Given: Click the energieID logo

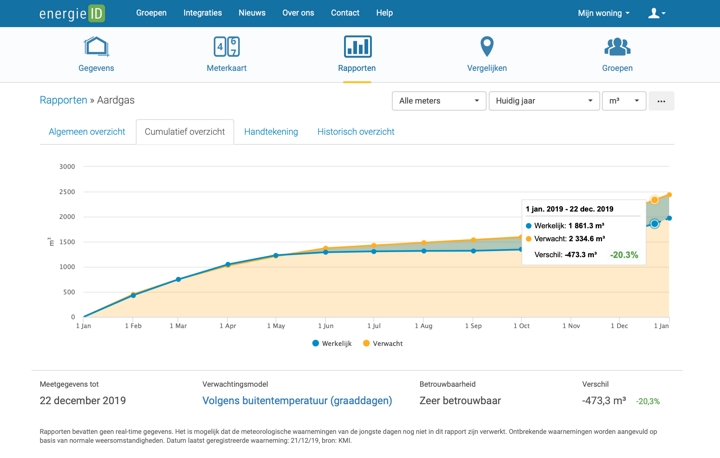Looking at the screenshot, I should pos(72,13).
